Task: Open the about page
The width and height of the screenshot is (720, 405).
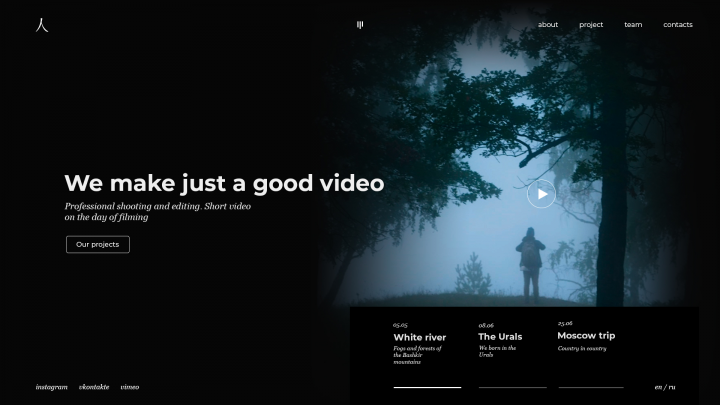Action: coord(548,25)
